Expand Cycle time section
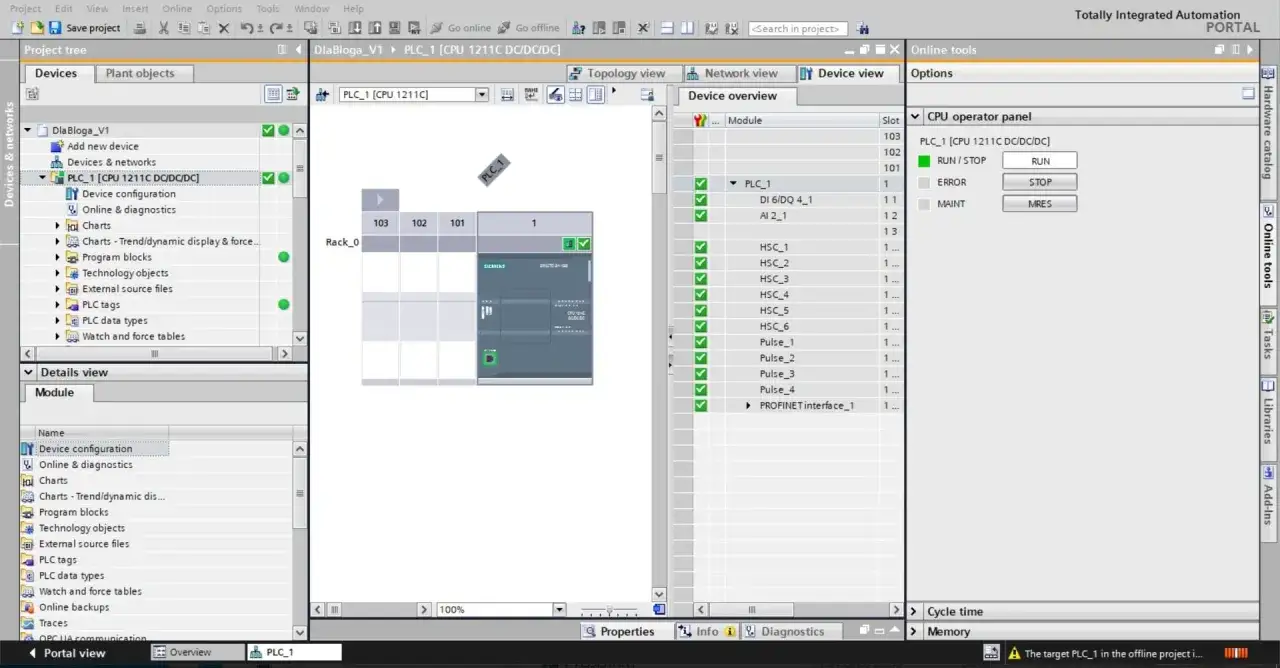 (915, 612)
